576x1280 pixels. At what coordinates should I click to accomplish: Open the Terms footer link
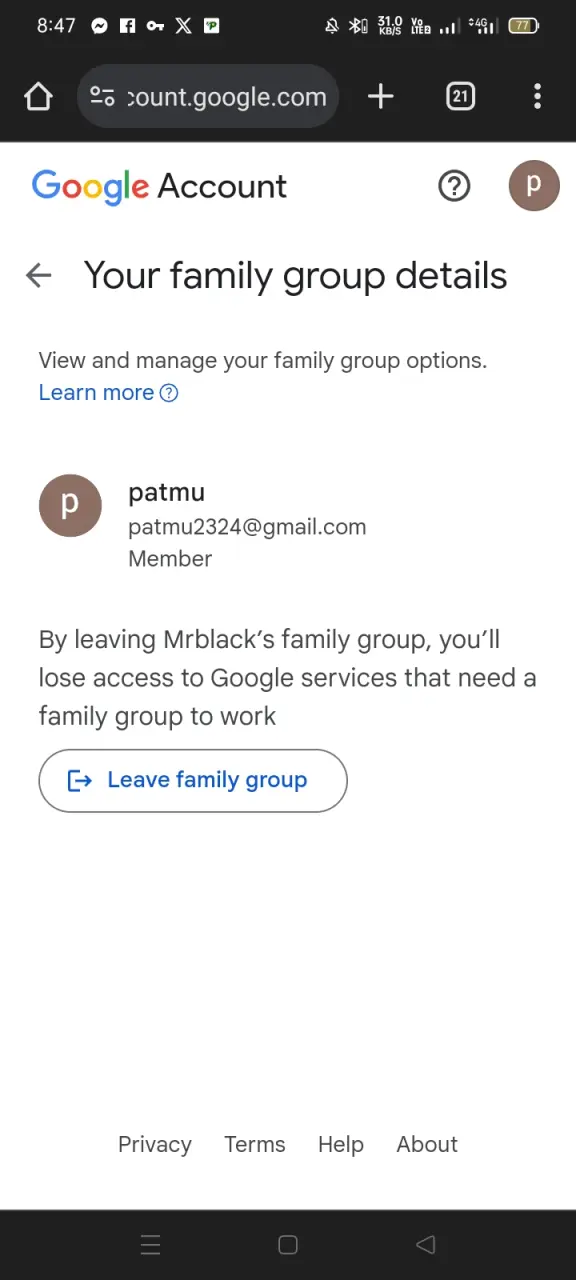pyautogui.click(x=255, y=1145)
